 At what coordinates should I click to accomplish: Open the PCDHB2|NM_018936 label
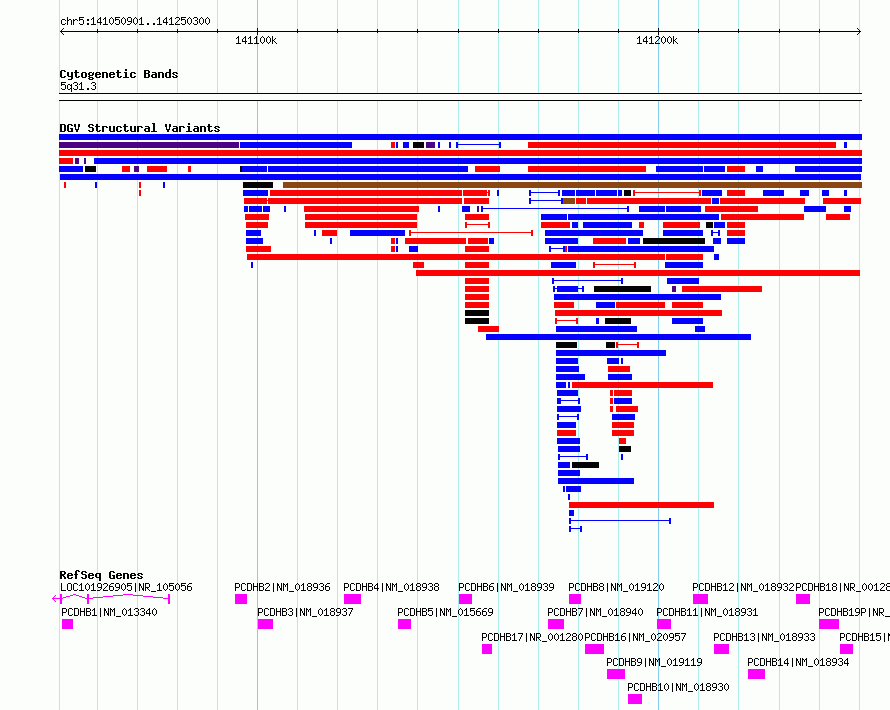(x=282, y=587)
